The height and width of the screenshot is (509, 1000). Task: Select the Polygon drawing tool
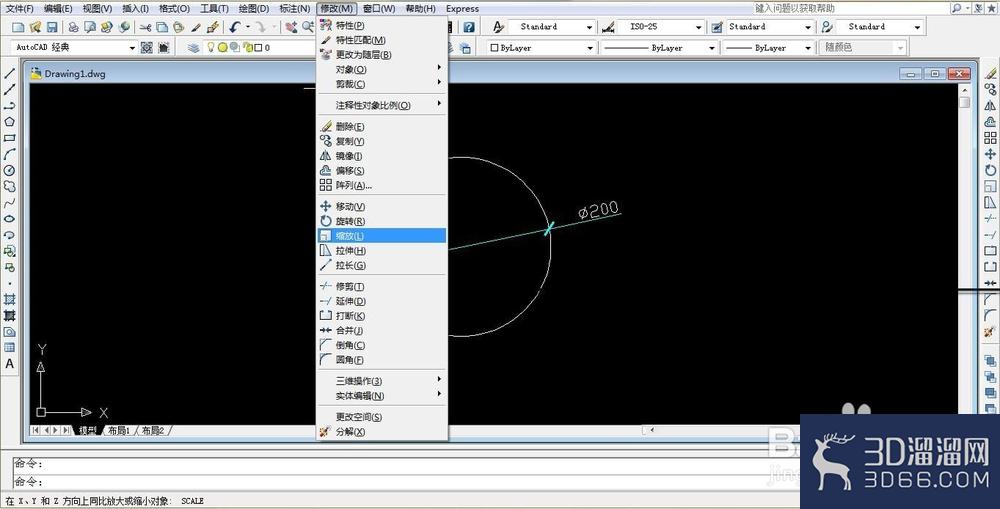pyautogui.click(x=10, y=122)
